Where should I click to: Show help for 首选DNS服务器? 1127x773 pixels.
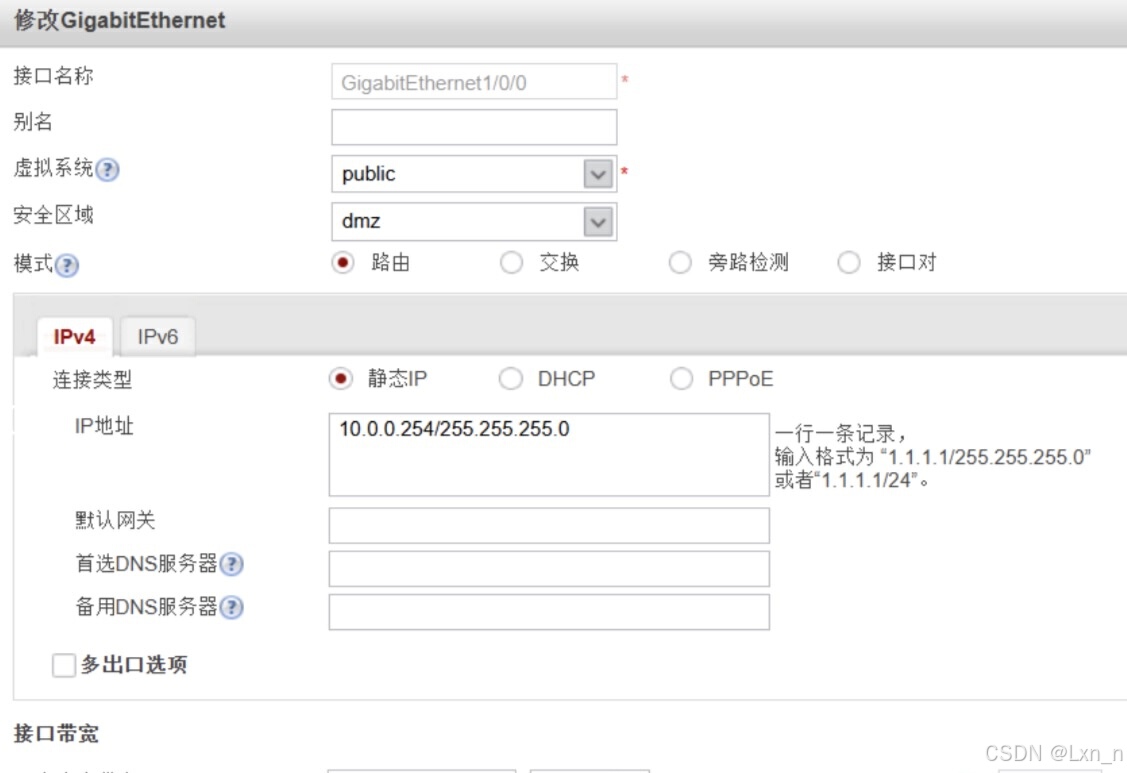231,564
